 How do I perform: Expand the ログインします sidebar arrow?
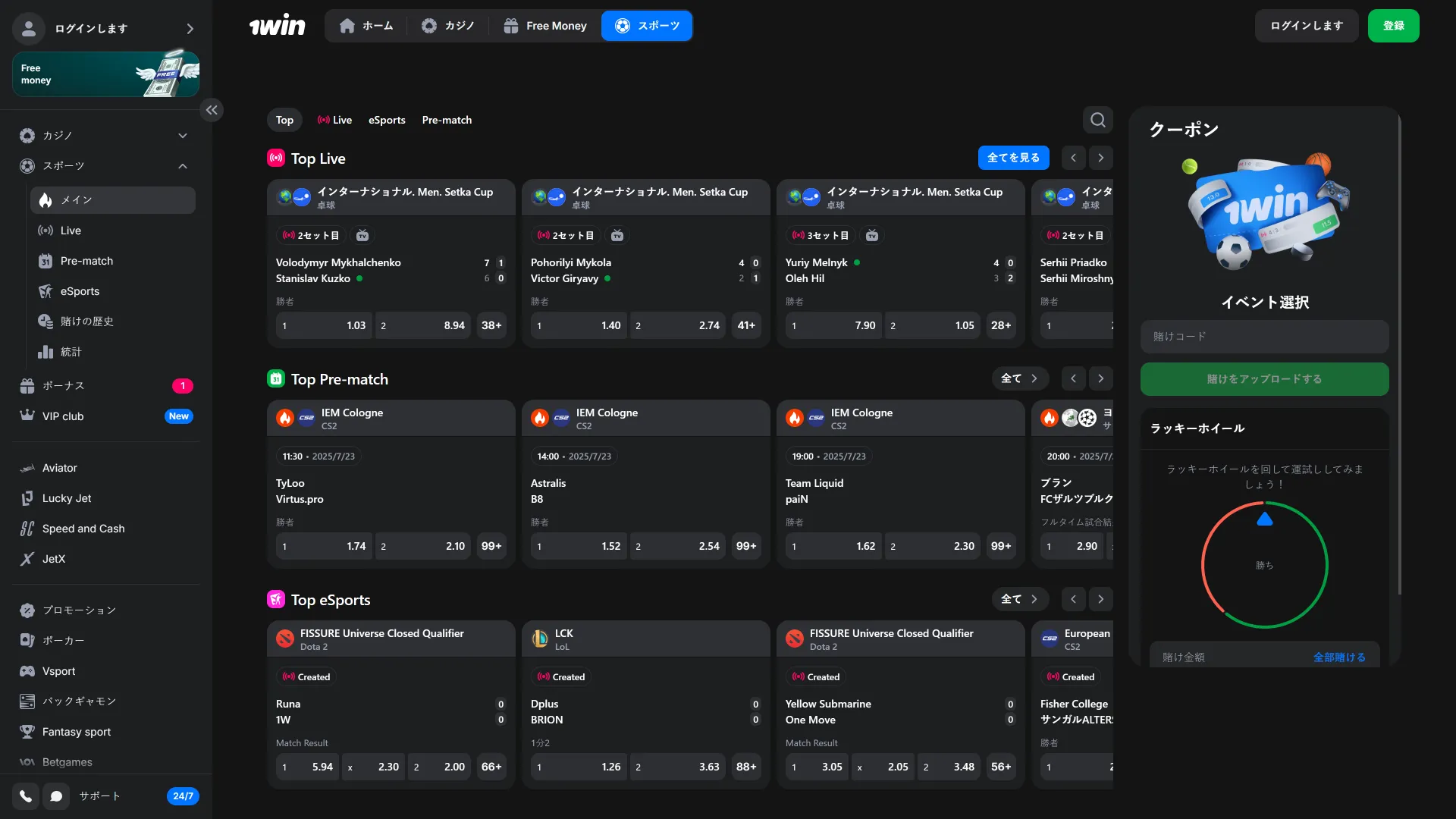point(190,29)
